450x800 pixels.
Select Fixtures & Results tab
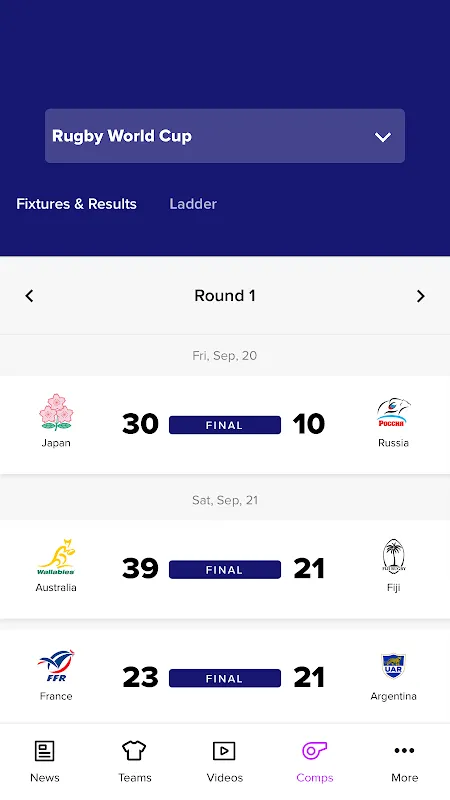tap(77, 204)
